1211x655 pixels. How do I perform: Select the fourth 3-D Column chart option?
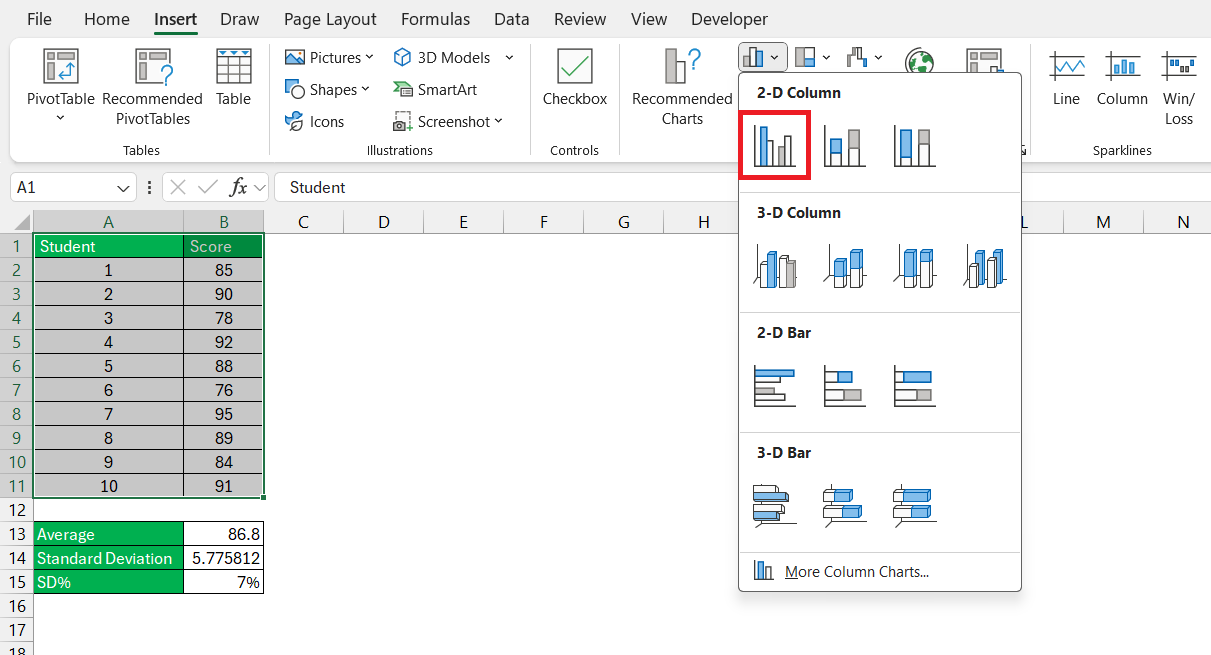(985, 267)
